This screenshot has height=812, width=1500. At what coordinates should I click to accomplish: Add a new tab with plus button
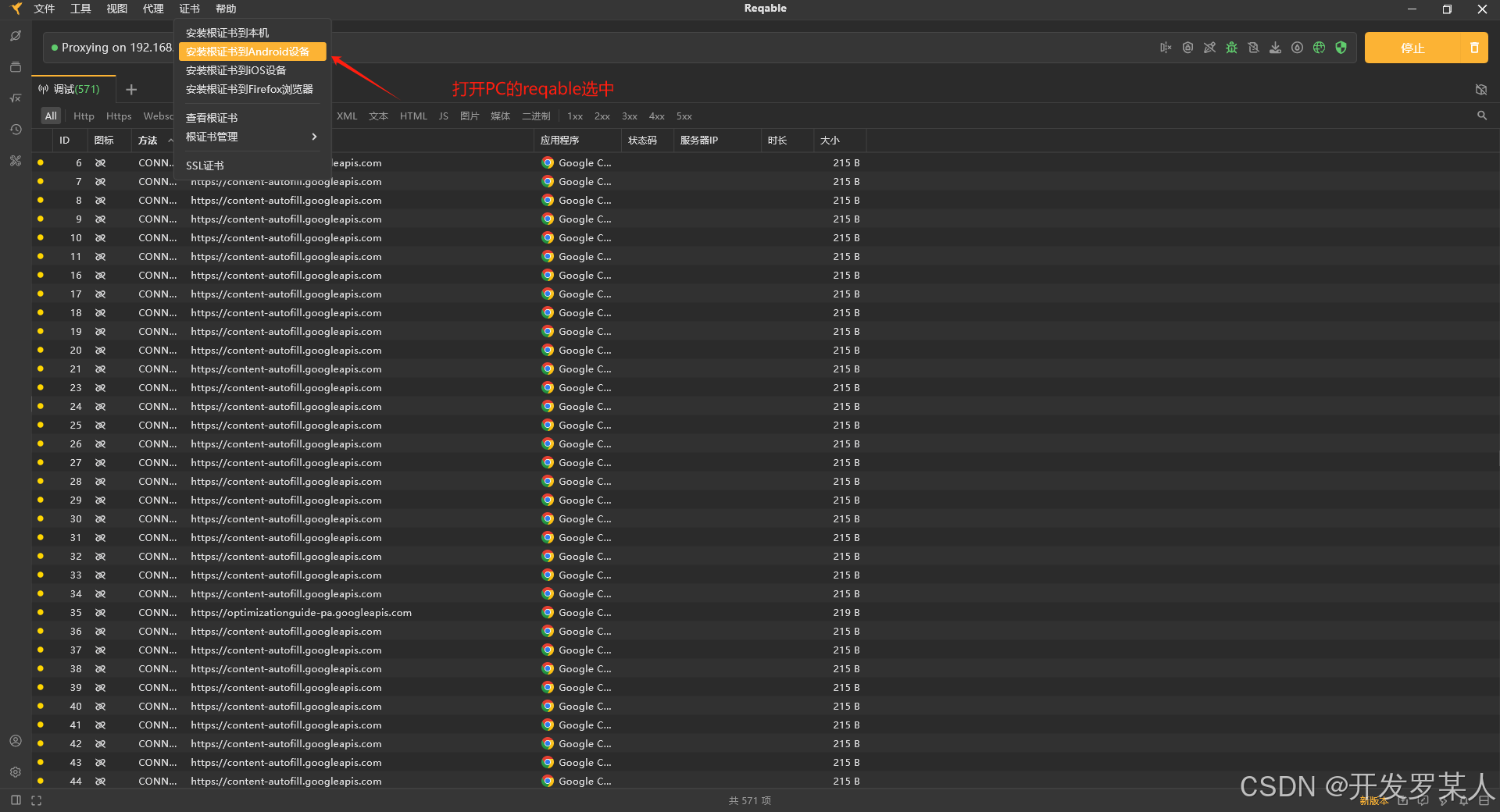point(131,90)
